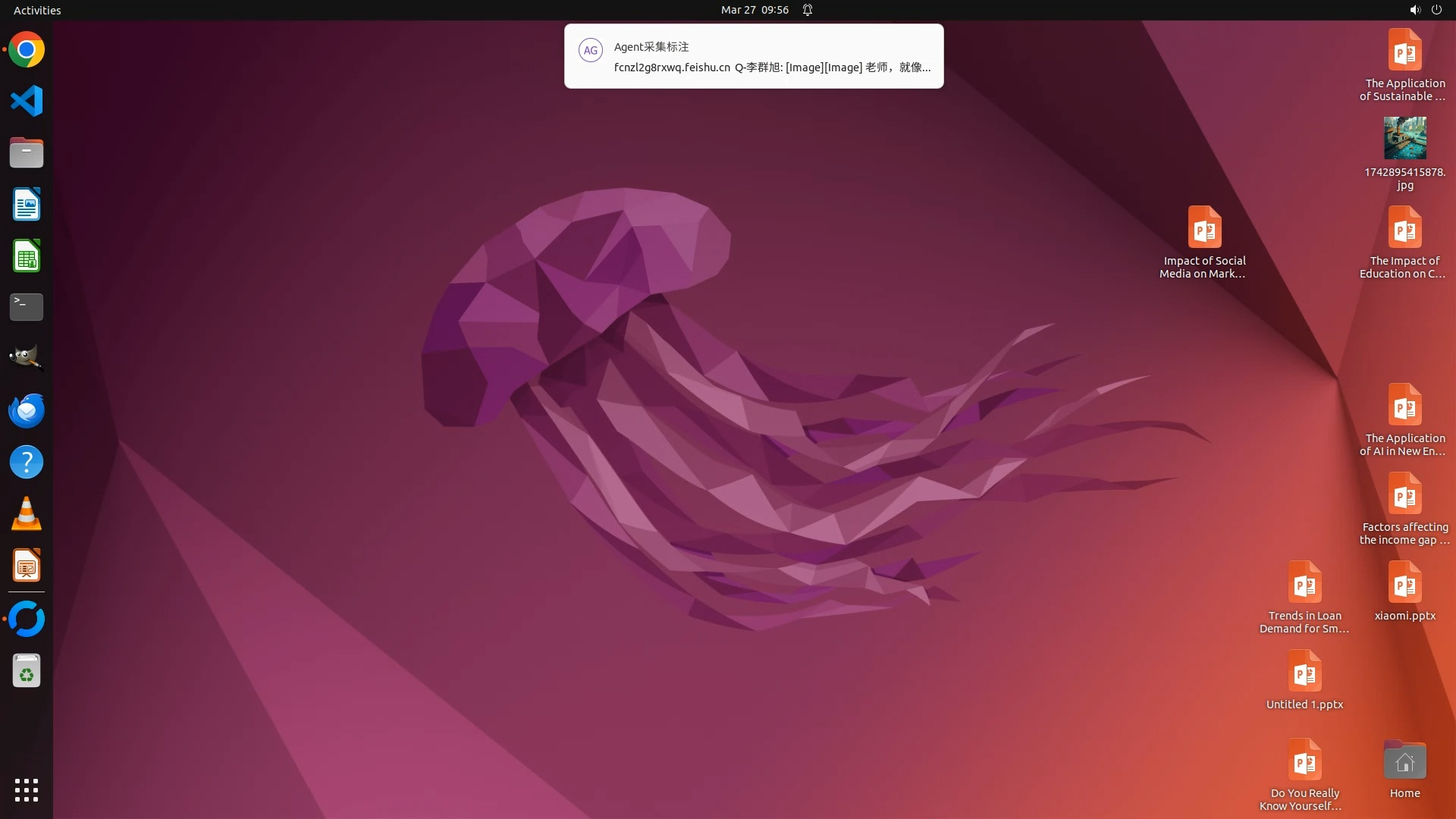Open the Home folder on desktop
The image size is (1456, 819).
click(1404, 761)
